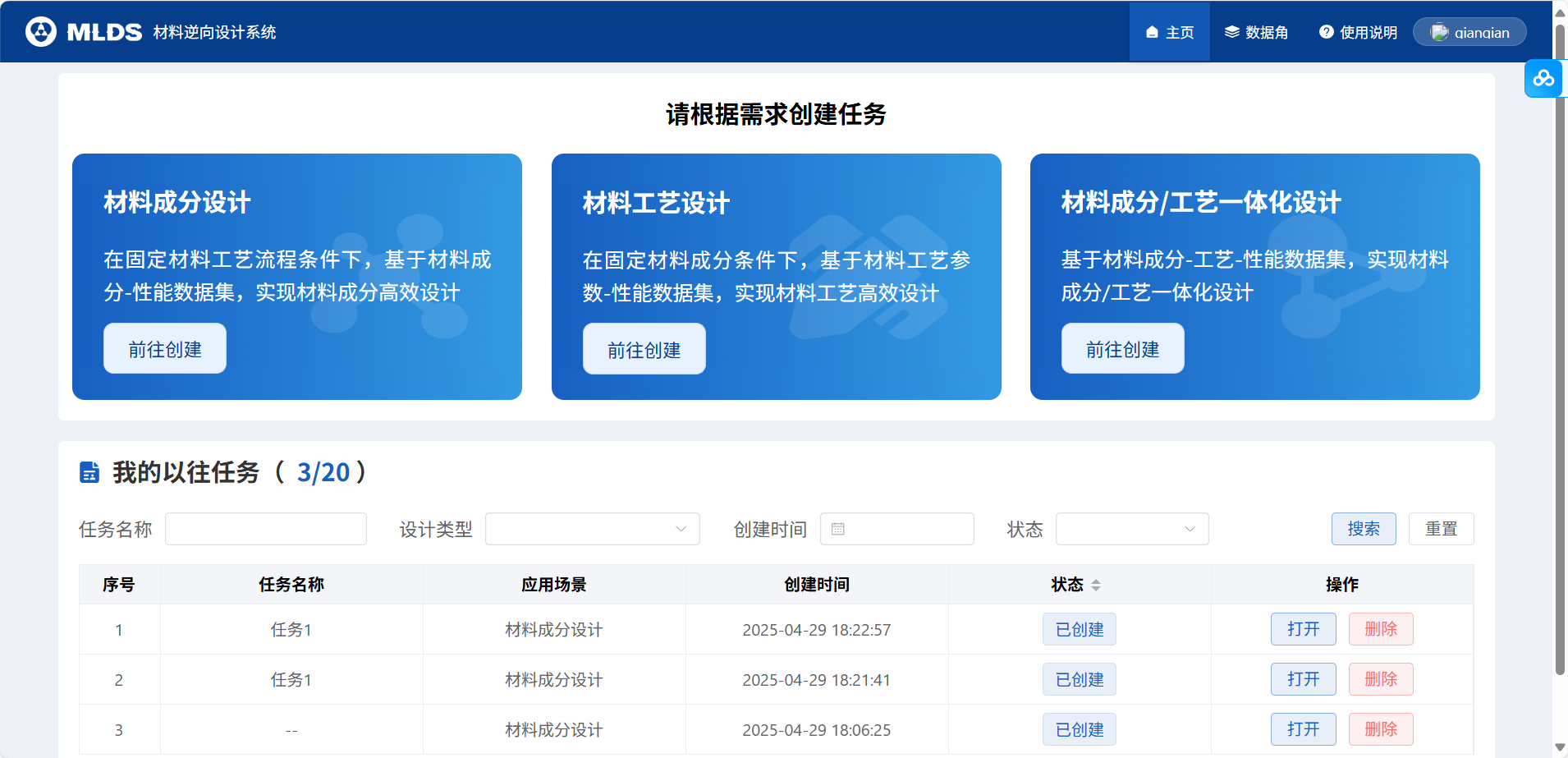
Task: Click 前往创建 under 材料工艺设计 card
Action: pos(644,350)
